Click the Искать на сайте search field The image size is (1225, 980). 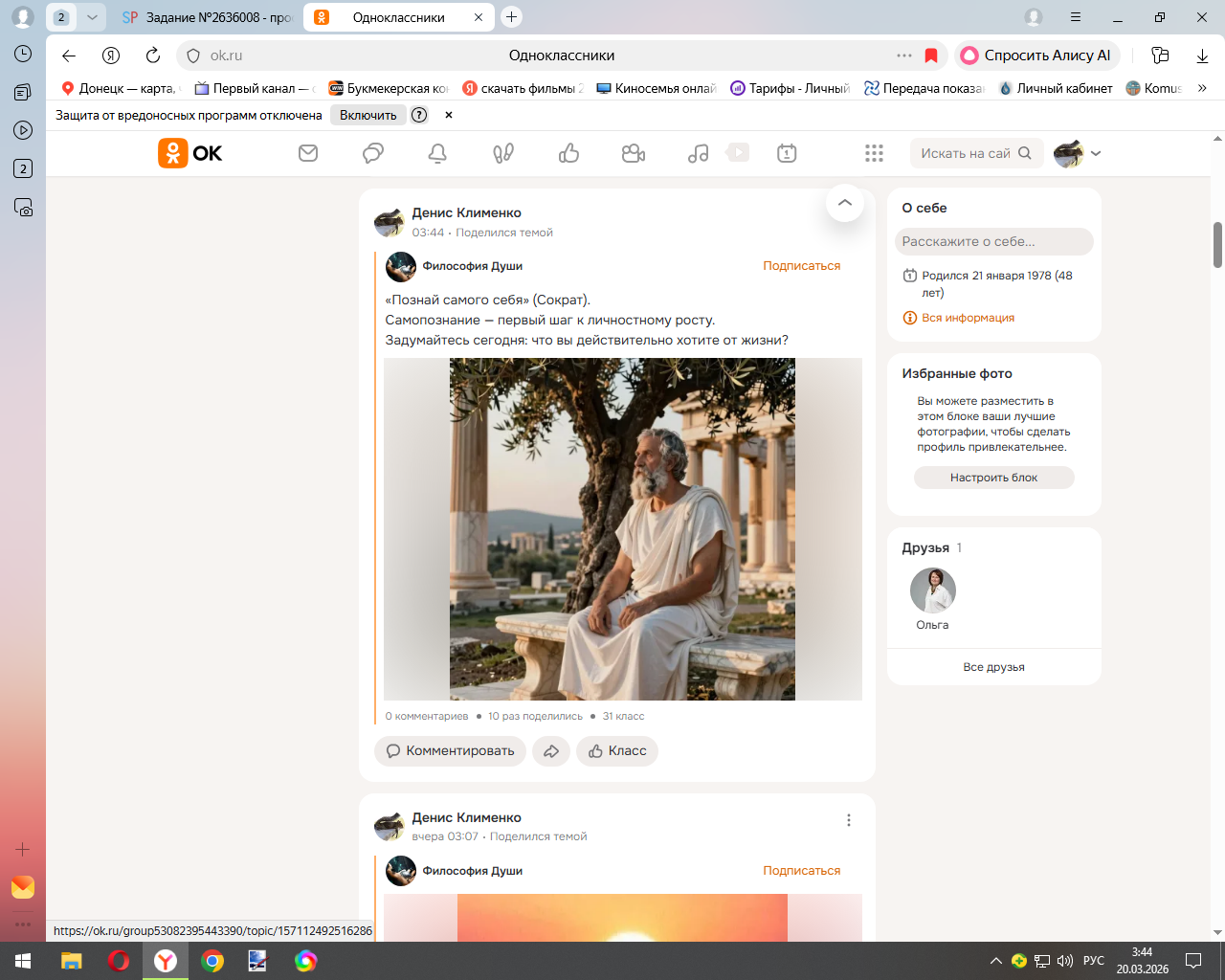pos(967,153)
